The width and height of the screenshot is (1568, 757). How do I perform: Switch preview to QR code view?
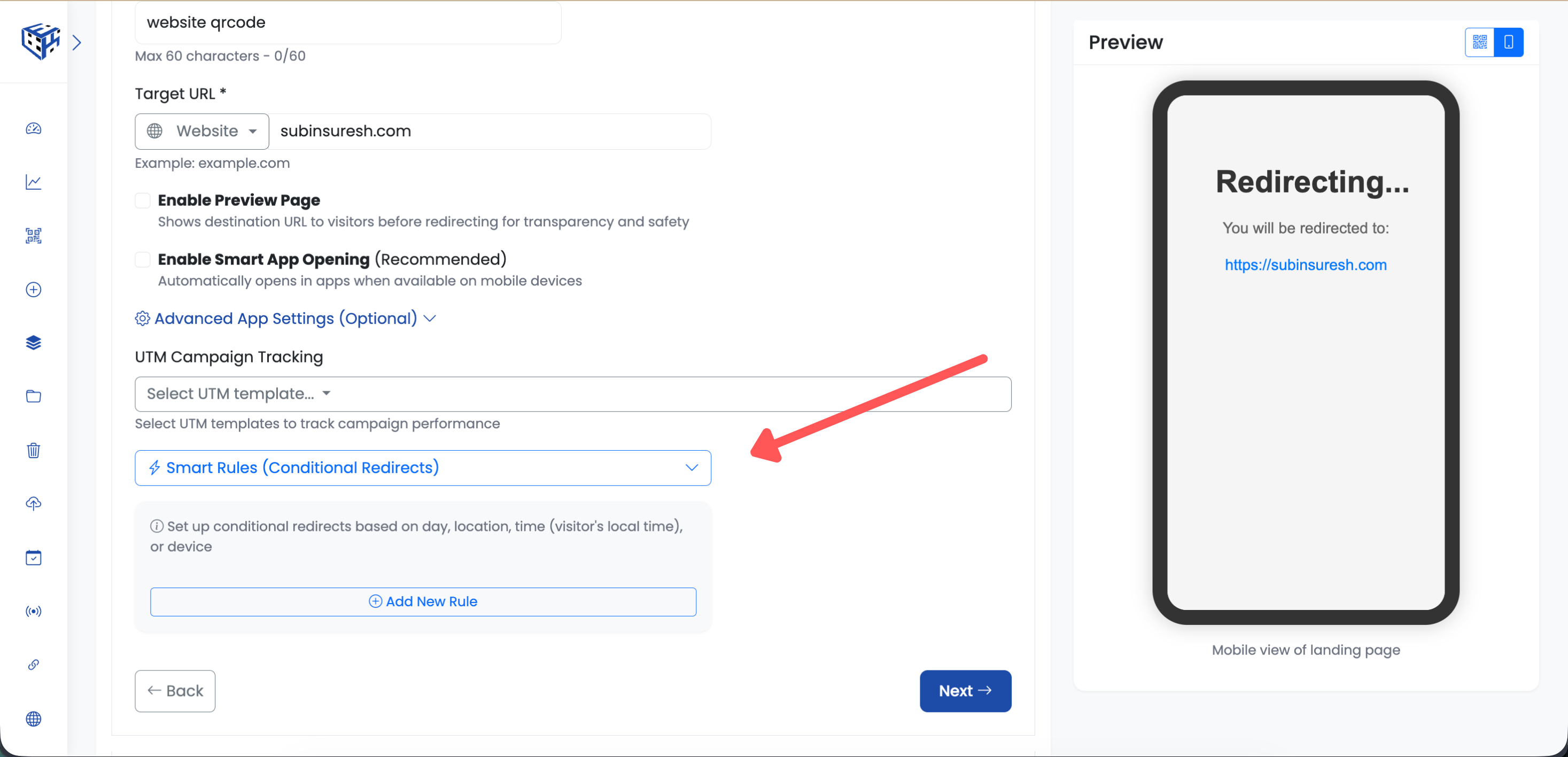(1479, 42)
